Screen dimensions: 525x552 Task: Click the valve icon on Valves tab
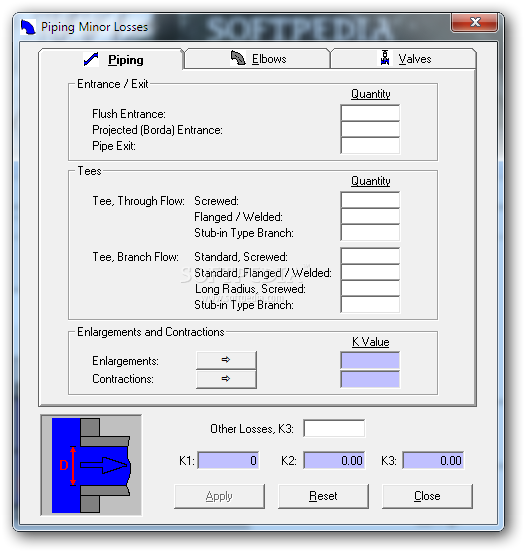(x=385, y=58)
